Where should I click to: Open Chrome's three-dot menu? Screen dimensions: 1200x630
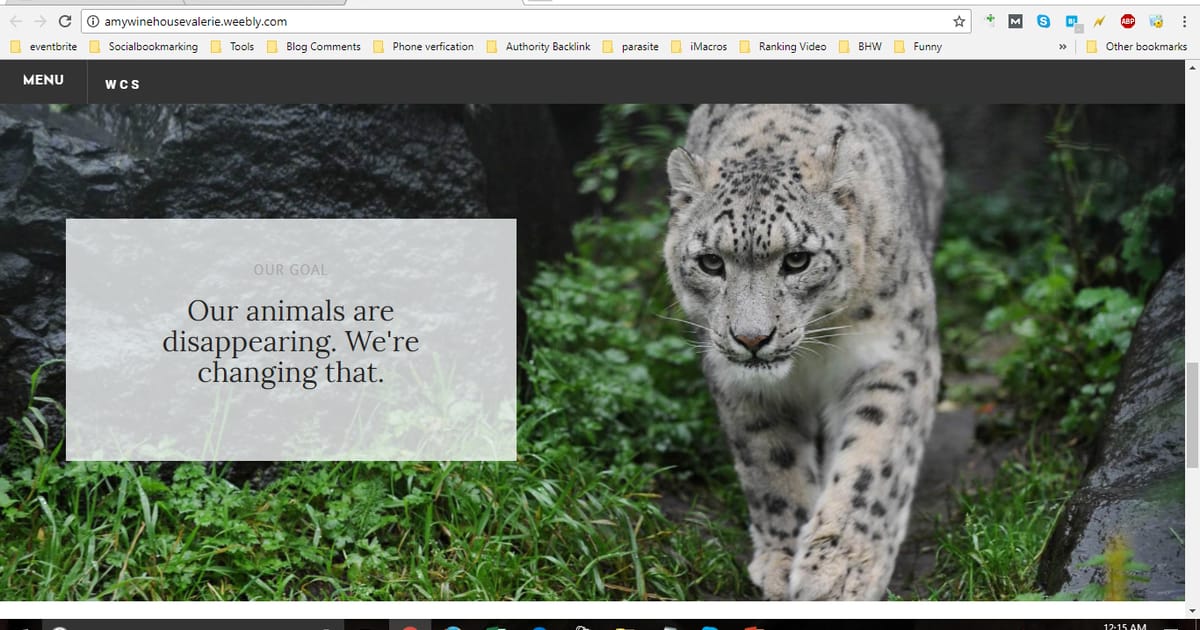click(1184, 21)
